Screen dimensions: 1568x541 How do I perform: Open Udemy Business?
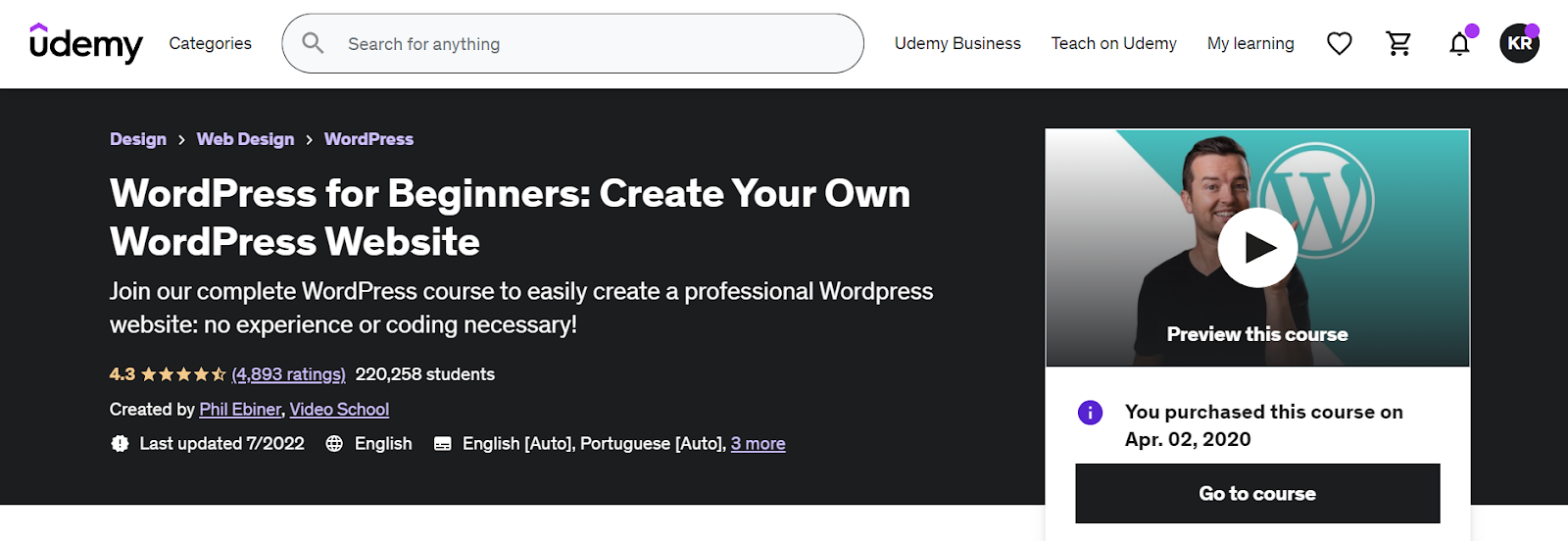pos(957,43)
